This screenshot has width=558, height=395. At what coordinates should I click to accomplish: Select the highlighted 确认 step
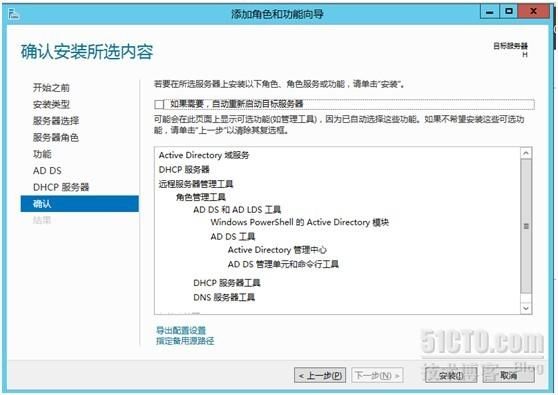click(80, 204)
